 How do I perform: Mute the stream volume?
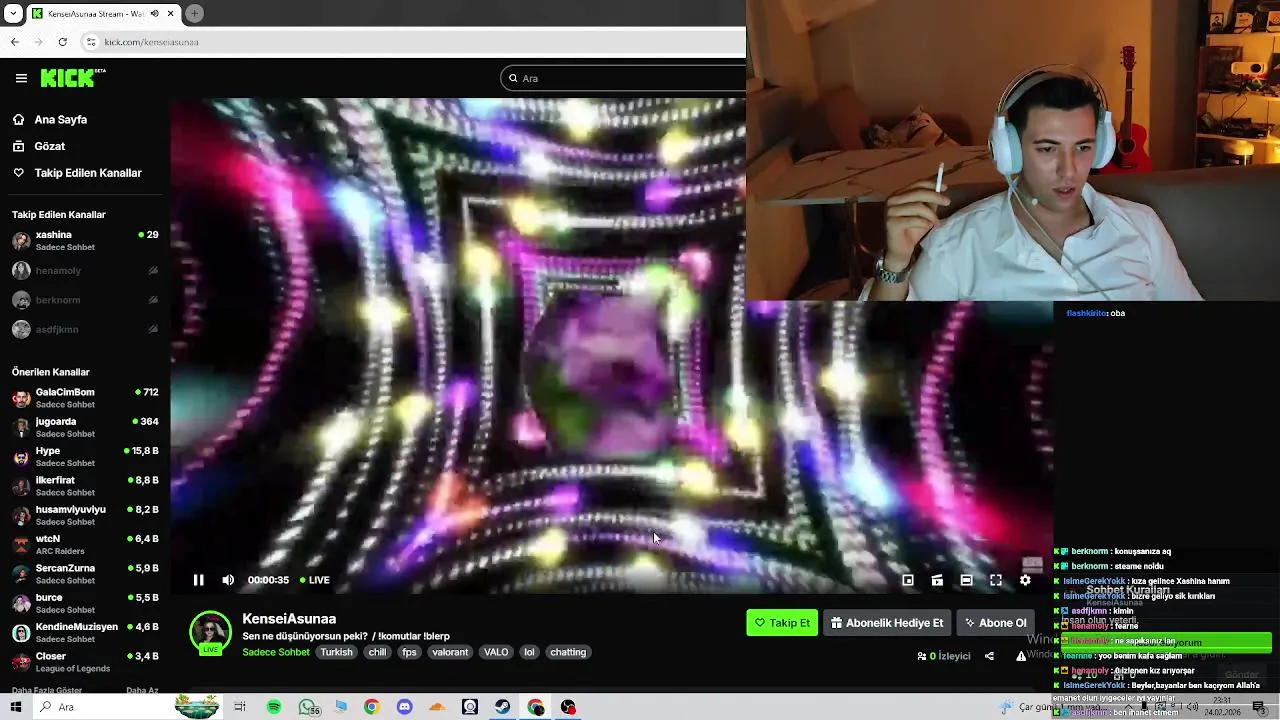228,580
